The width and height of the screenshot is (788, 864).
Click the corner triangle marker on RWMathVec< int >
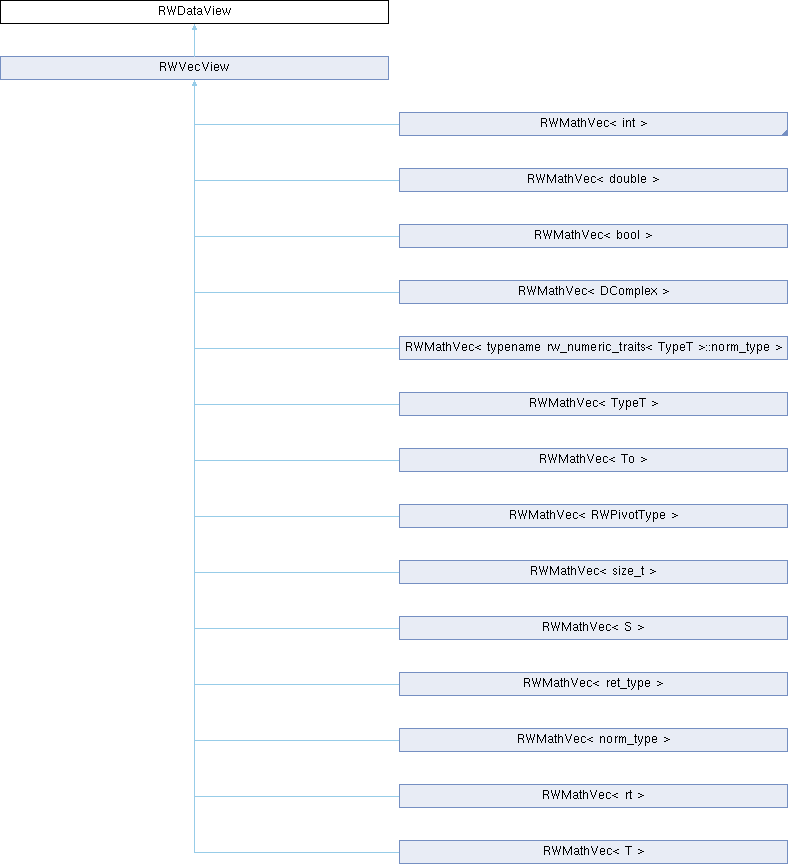point(782,130)
